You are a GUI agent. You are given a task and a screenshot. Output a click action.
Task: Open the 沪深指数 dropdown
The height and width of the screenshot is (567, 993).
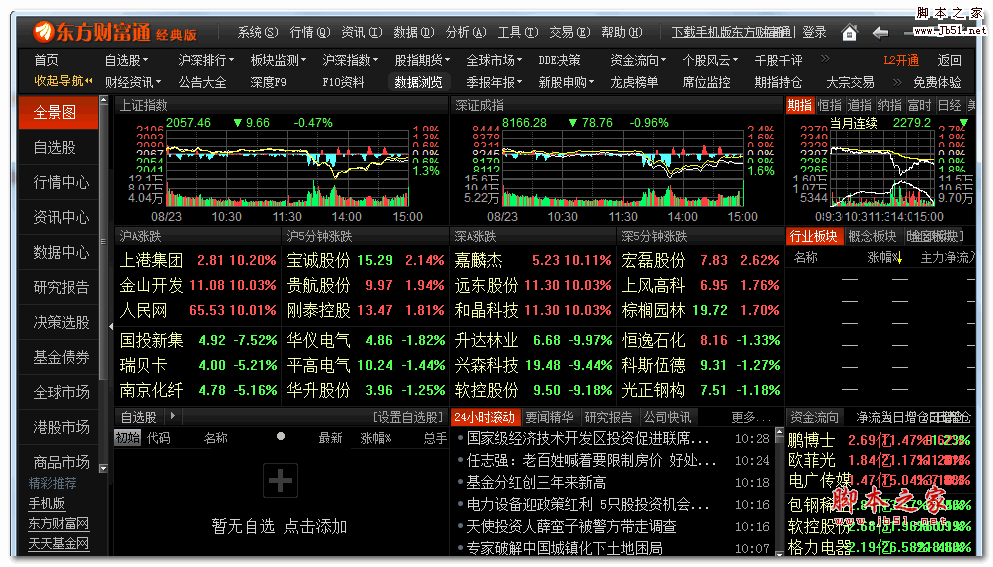[350, 60]
